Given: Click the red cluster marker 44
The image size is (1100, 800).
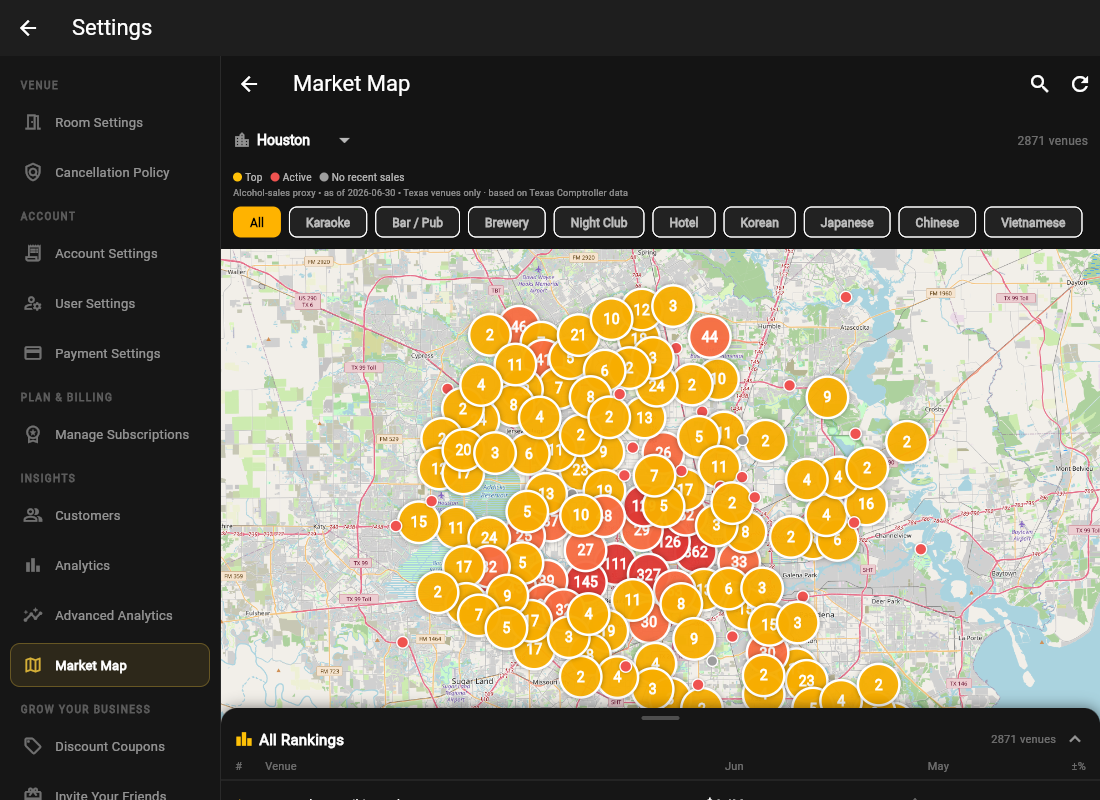Looking at the screenshot, I should (x=709, y=337).
